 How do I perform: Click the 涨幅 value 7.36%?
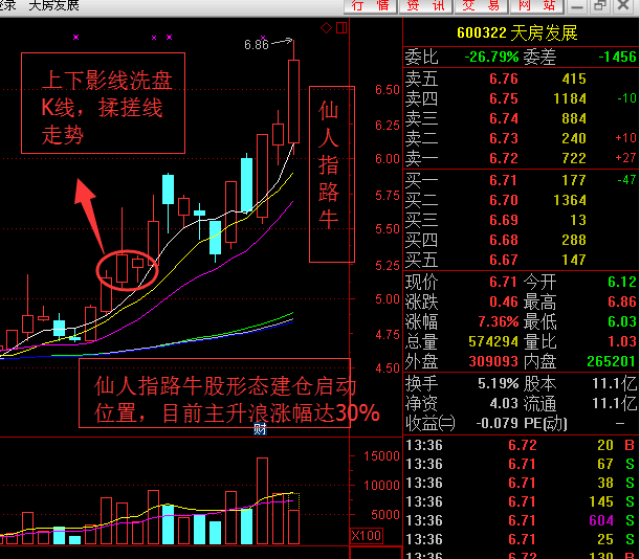coord(498,322)
